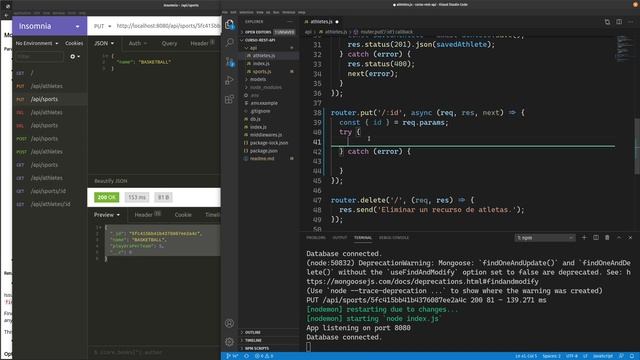Collapse the CURSO-REST-API folder section

[x=268, y=40]
